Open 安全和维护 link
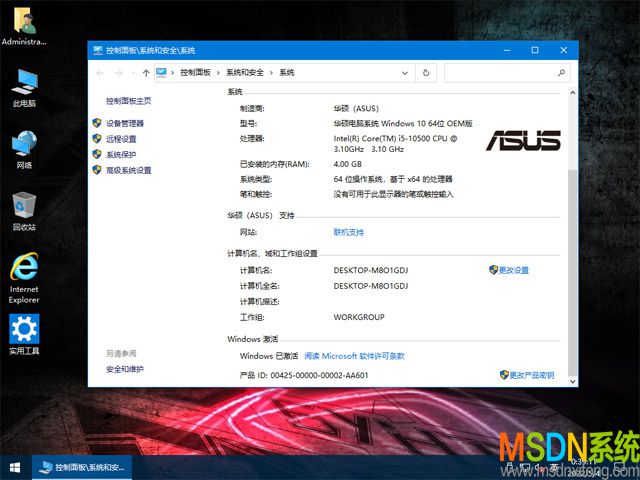 click(x=125, y=369)
